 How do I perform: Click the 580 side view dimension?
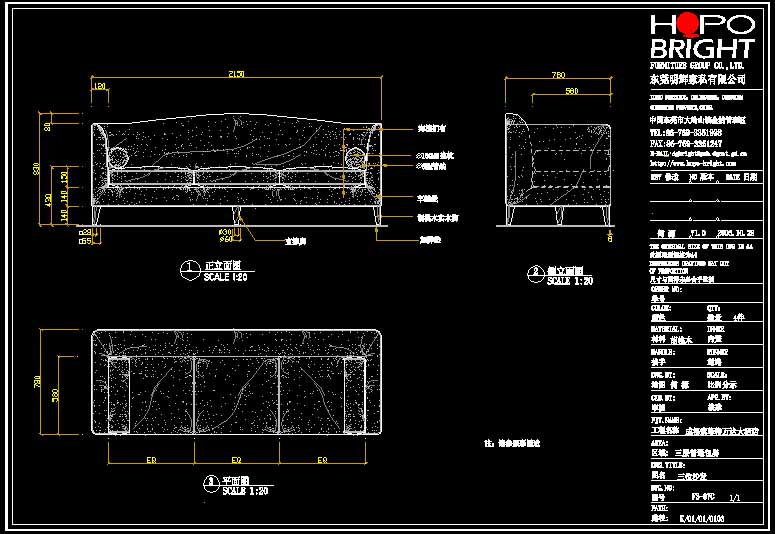[x=571, y=91]
